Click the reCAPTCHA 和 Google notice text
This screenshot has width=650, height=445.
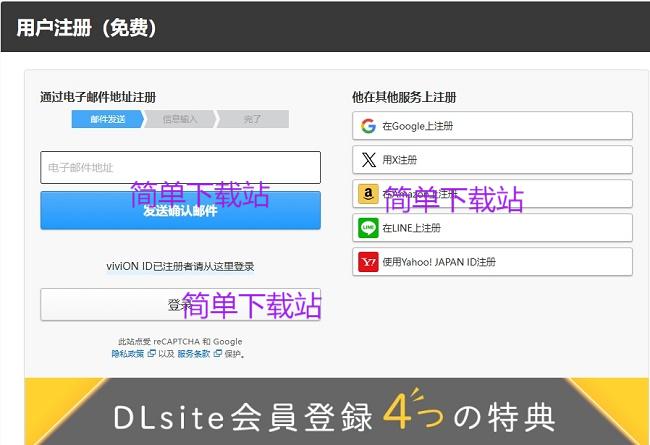pos(180,342)
